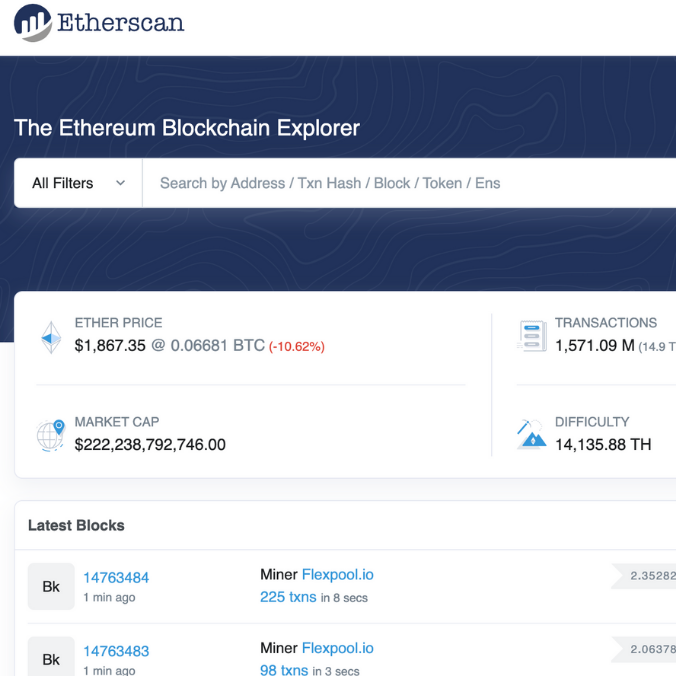This screenshot has width=676, height=676.
Task: Click The Ethereum Blockchain Explorer heading
Action: click(x=187, y=128)
